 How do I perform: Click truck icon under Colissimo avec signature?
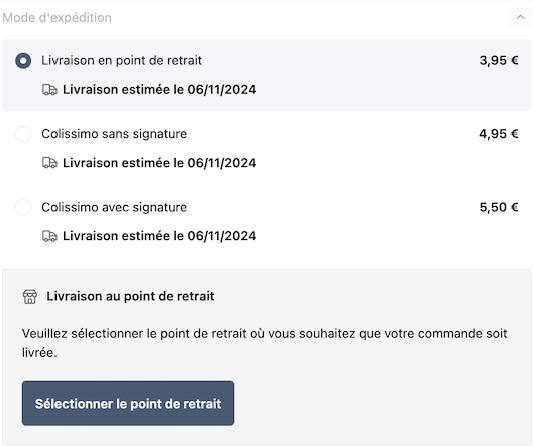pos(50,236)
